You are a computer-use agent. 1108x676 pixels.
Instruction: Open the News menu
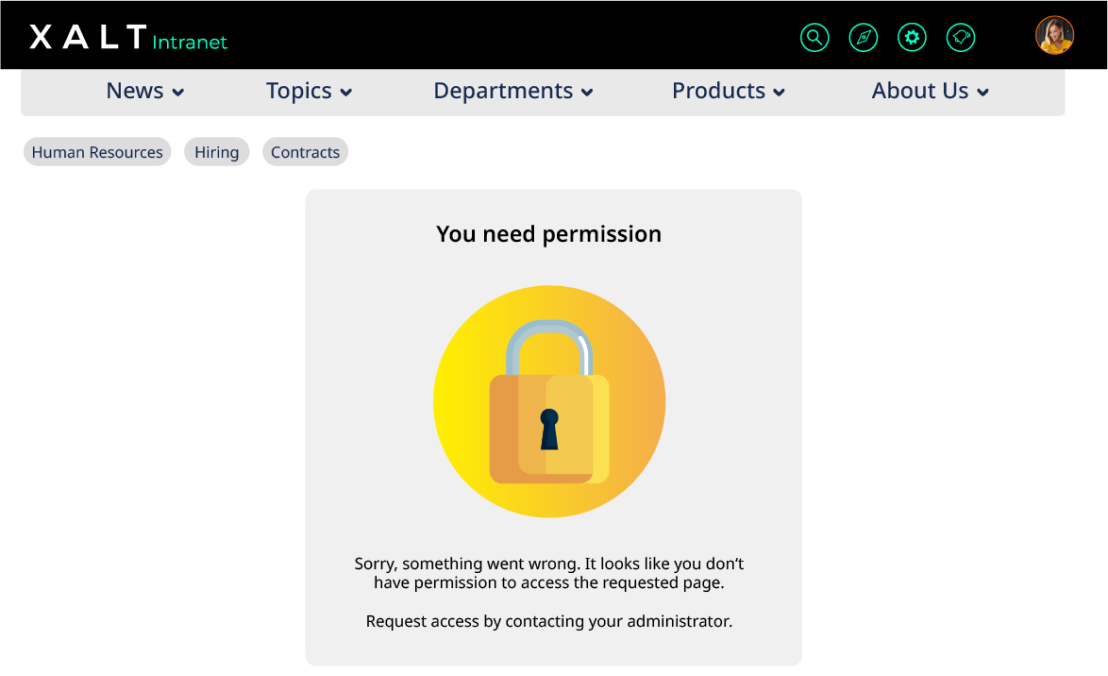pyautogui.click(x=134, y=91)
